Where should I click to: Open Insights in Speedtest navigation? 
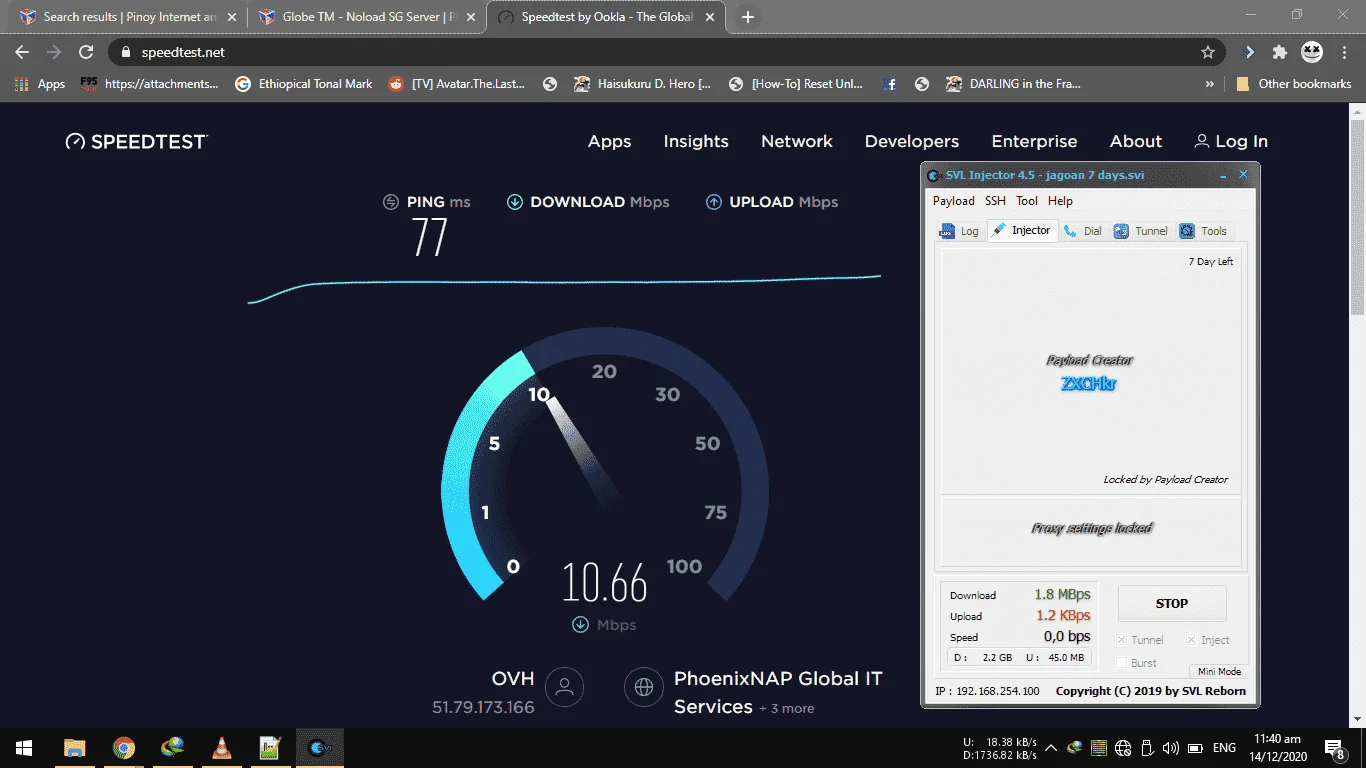(x=696, y=141)
